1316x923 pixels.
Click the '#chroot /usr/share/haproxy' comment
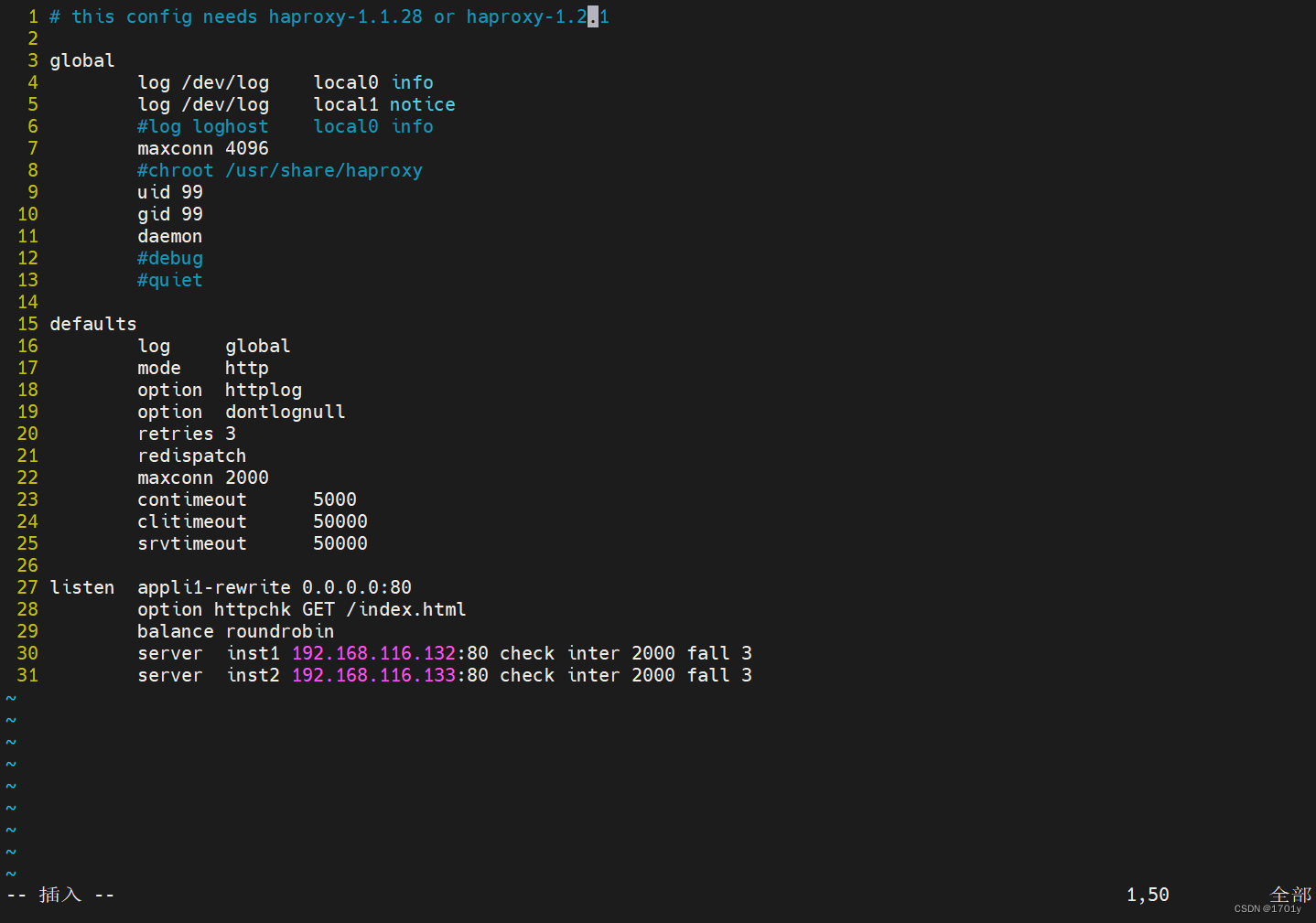[x=280, y=170]
